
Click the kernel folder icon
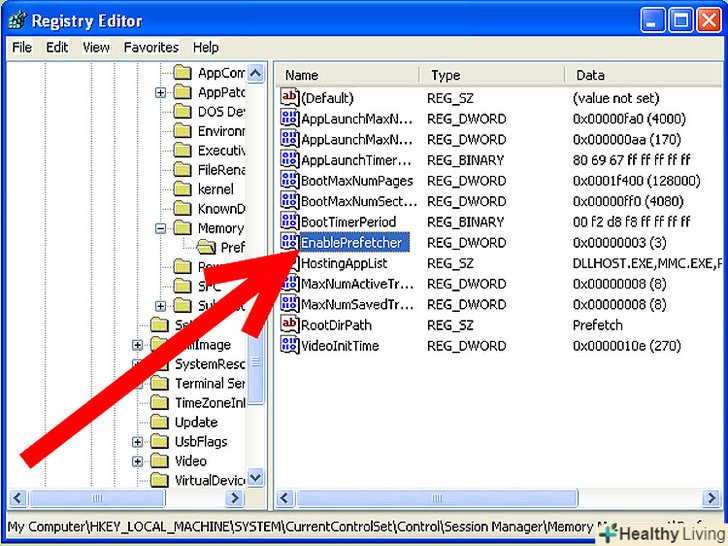pyautogui.click(x=182, y=189)
